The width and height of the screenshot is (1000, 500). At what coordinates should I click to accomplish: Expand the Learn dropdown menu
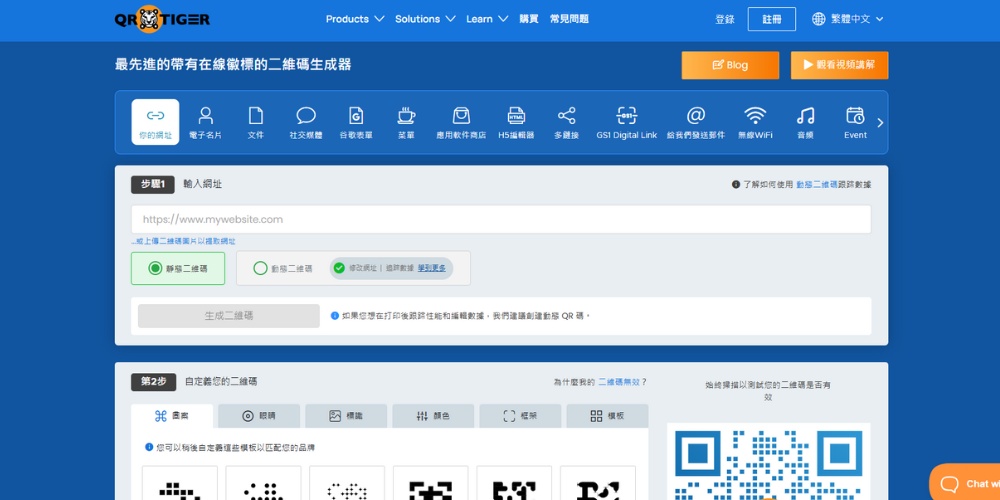pyautogui.click(x=487, y=19)
